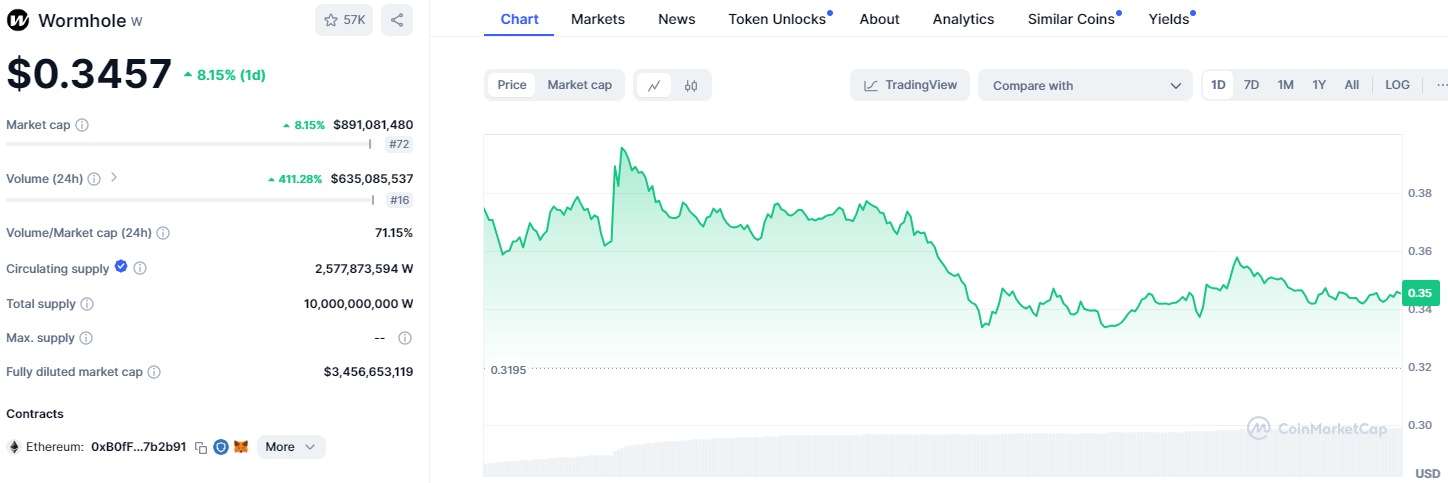Click the Volume (24h) progress bar

point(191,200)
